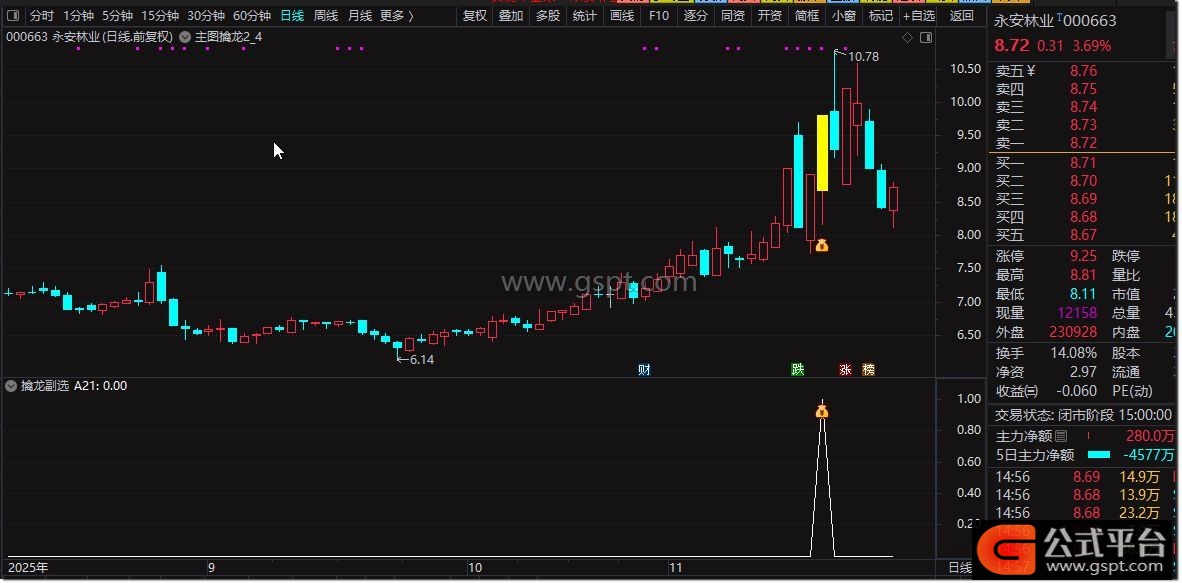The width and height of the screenshot is (1182, 583).
Task: Click the yellow highlighted candlestick
Action: (822, 152)
